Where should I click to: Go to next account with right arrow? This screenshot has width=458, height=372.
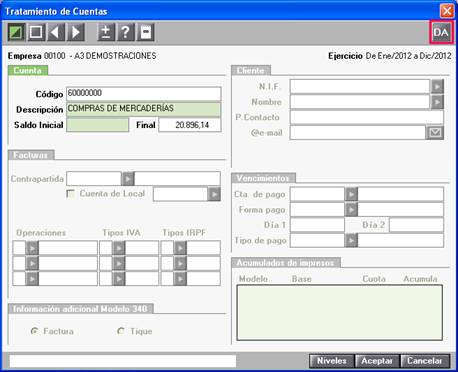tap(76, 32)
